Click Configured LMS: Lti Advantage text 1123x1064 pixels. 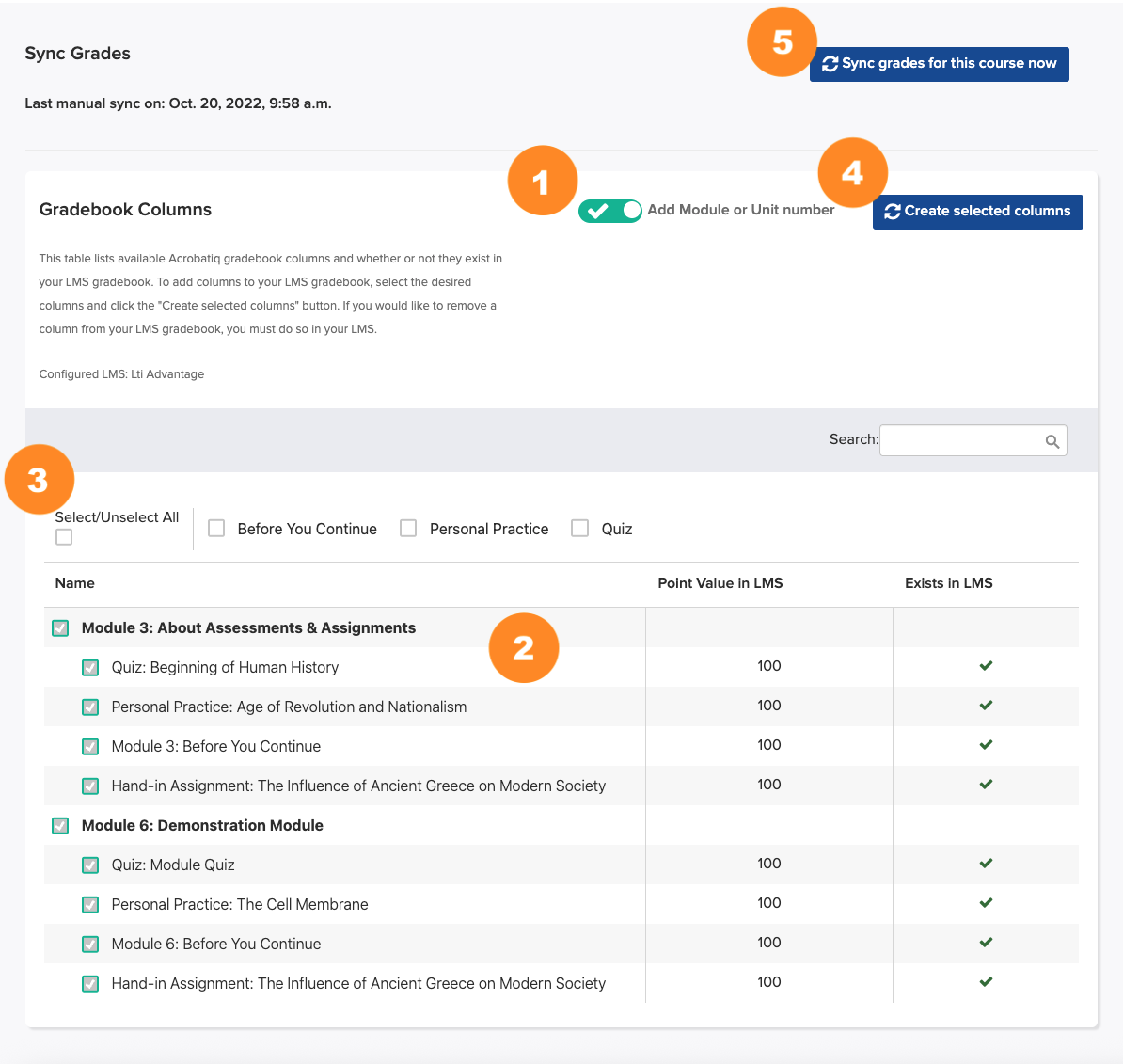pos(121,374)
